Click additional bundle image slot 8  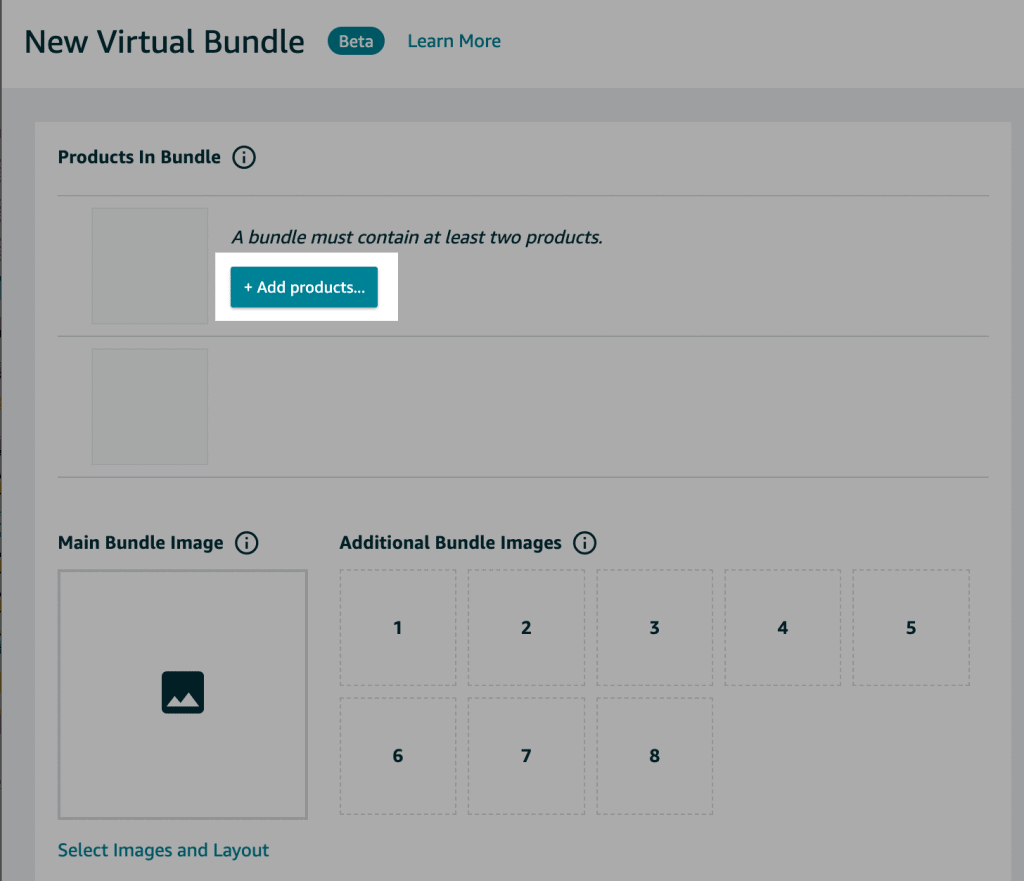pyautogui.click(x=654, y=755)
